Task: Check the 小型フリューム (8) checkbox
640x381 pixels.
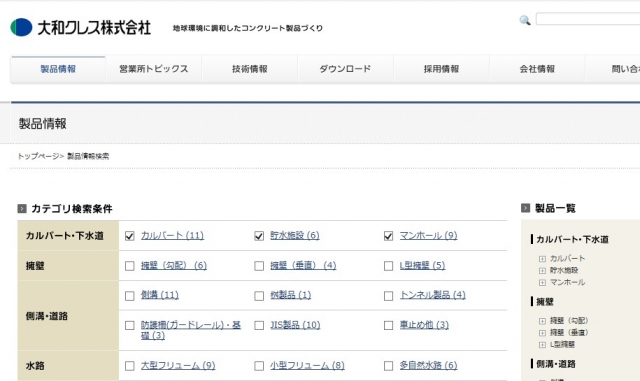Action: [259, 366]
